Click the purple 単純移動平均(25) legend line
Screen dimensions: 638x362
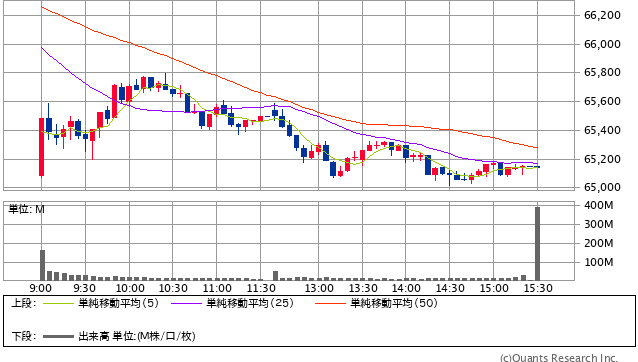pyautogui.click(x=186, y=303)
